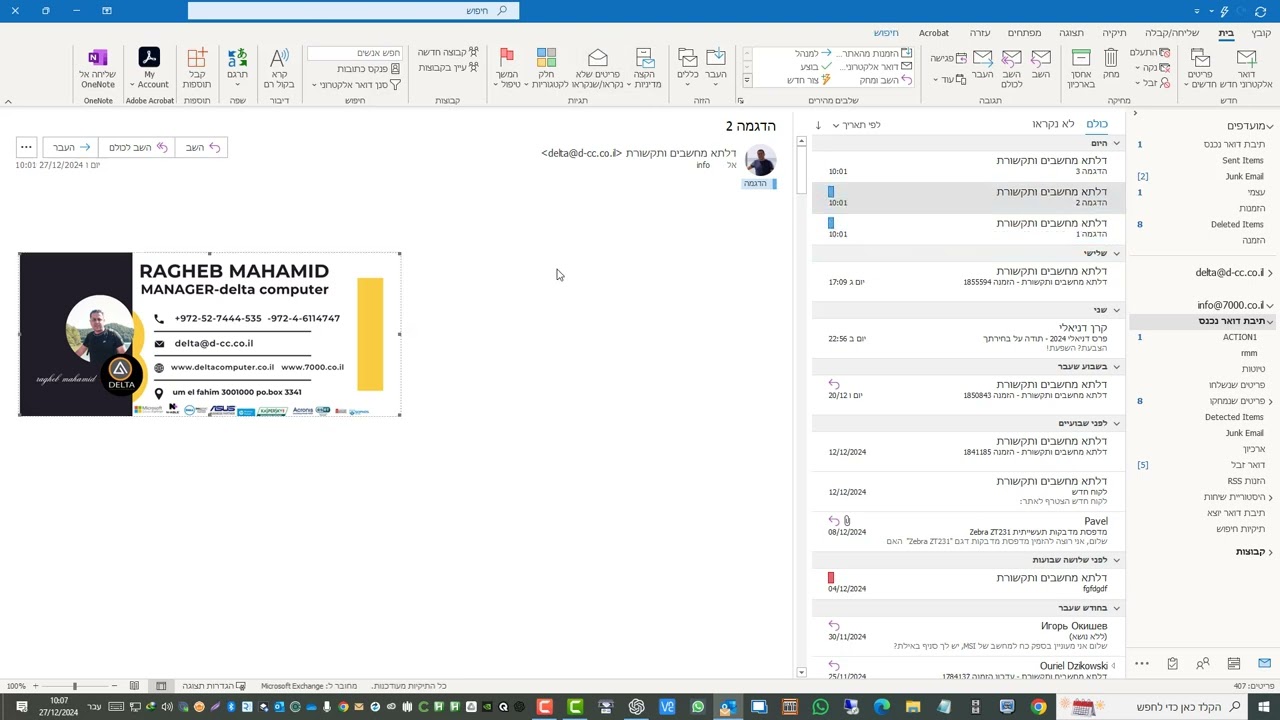Toggle the red category flag on the fgfdgdf message
1280x720 pixels.
[x=830, y=578]
